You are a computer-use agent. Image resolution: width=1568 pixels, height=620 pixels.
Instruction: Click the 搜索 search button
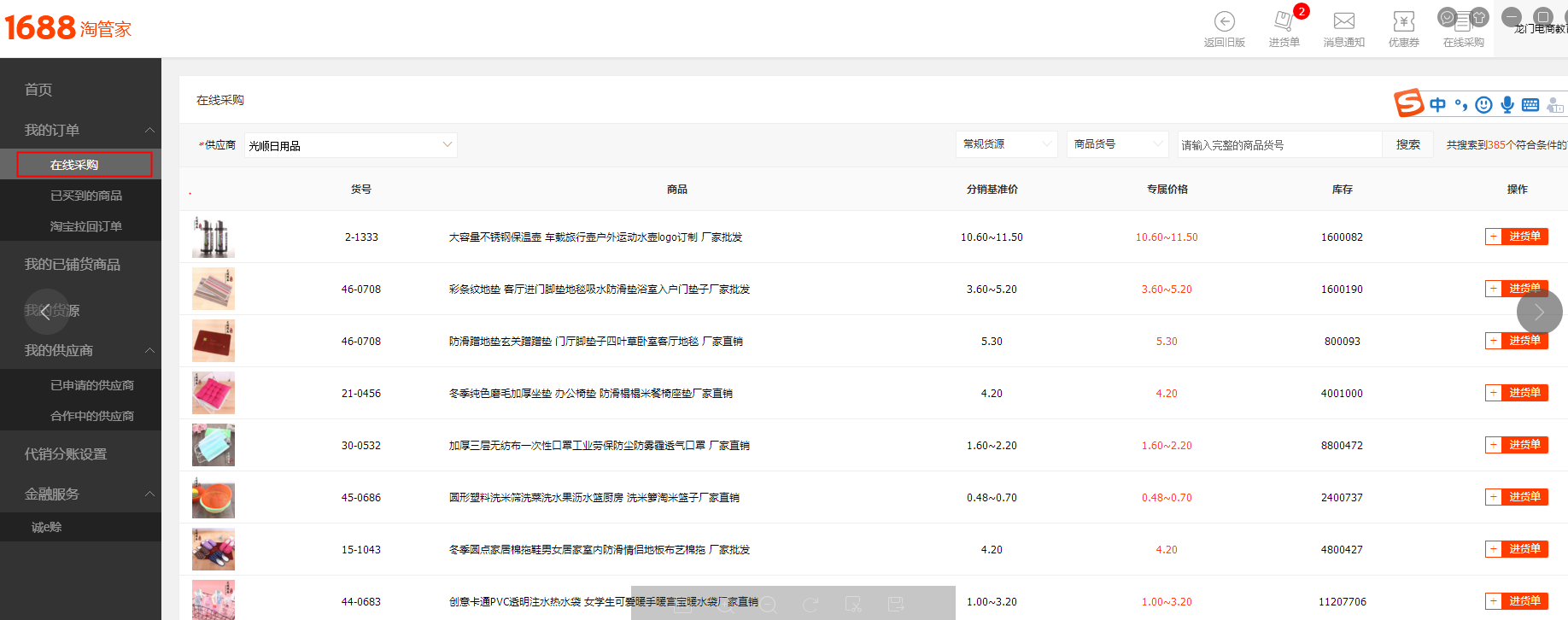point(1408,145)
